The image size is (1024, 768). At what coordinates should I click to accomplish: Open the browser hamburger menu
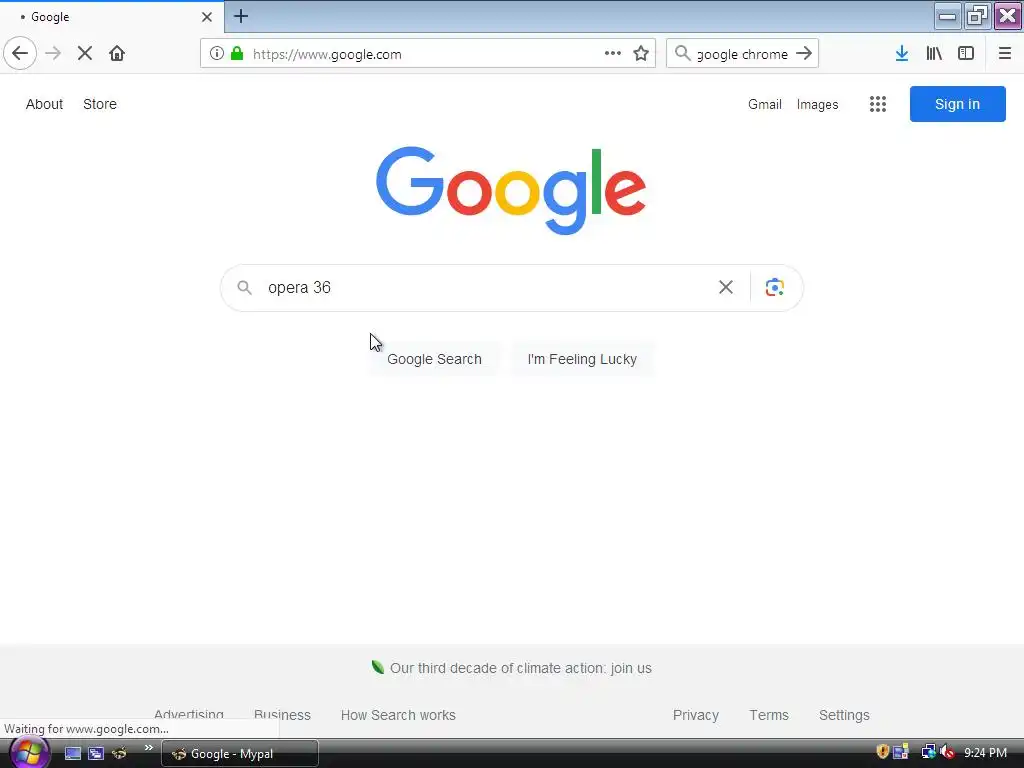coord(1004,54)
